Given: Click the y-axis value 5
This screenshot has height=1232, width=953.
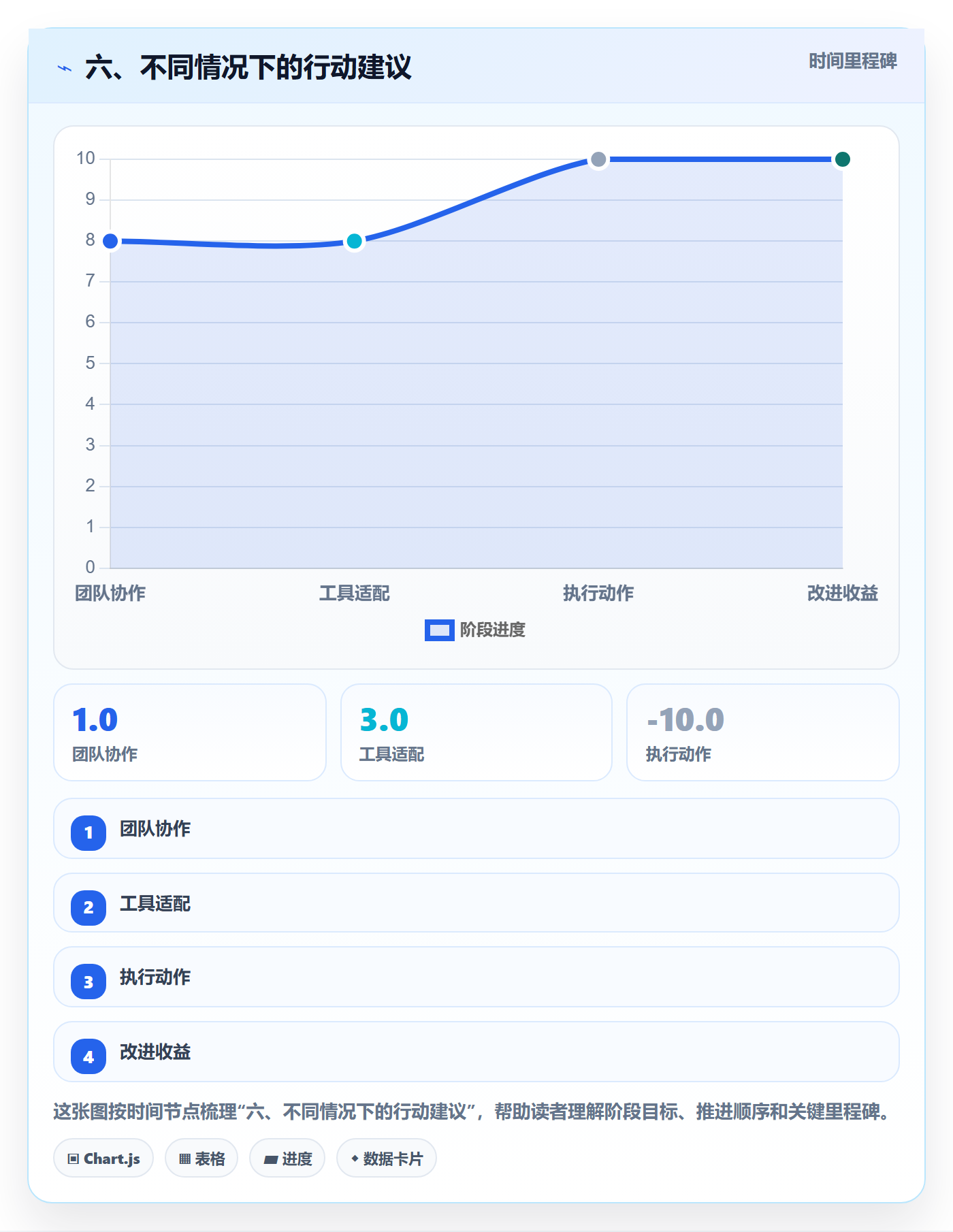Looking at the screenshot, I should pyautogui.click(x=90, y=363).
